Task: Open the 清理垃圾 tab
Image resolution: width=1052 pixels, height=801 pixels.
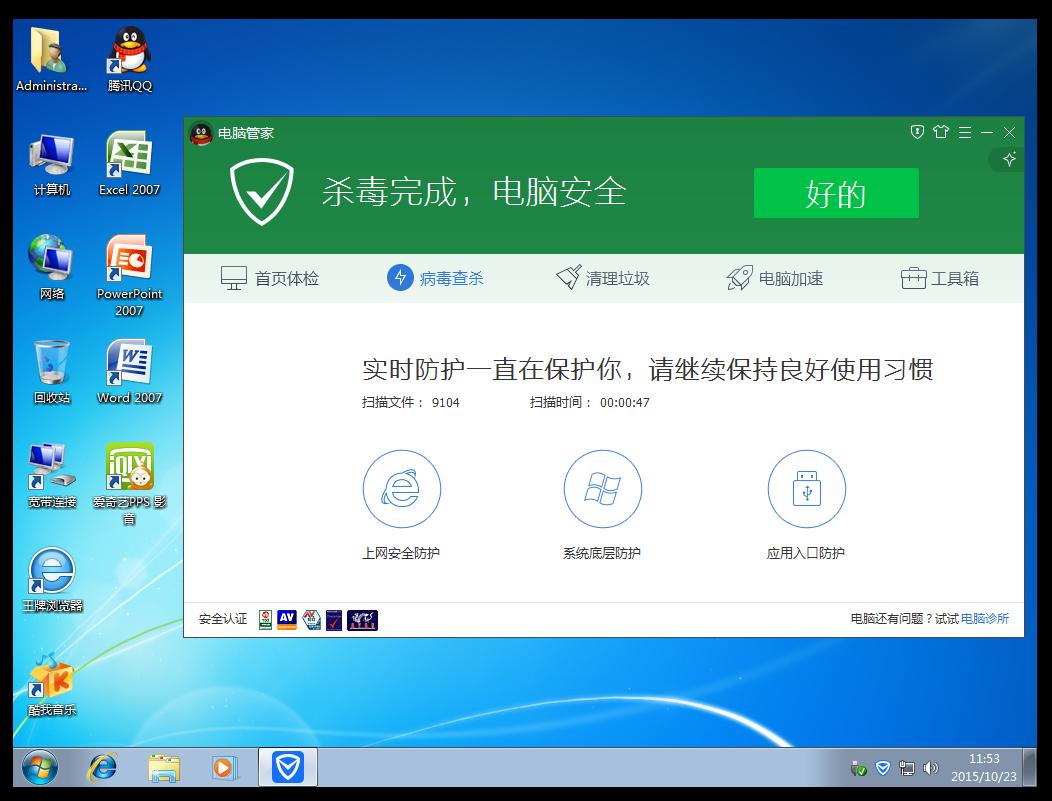Action: pos(602,278)
